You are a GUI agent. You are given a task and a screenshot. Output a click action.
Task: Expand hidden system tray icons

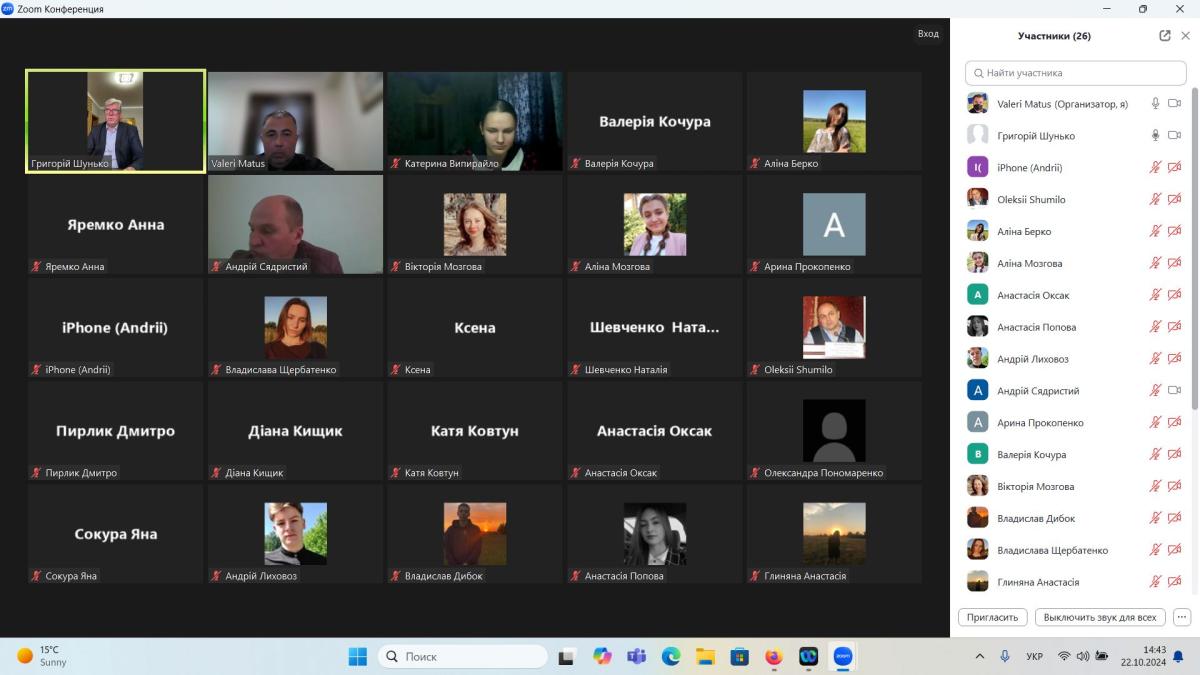point(979,656)
